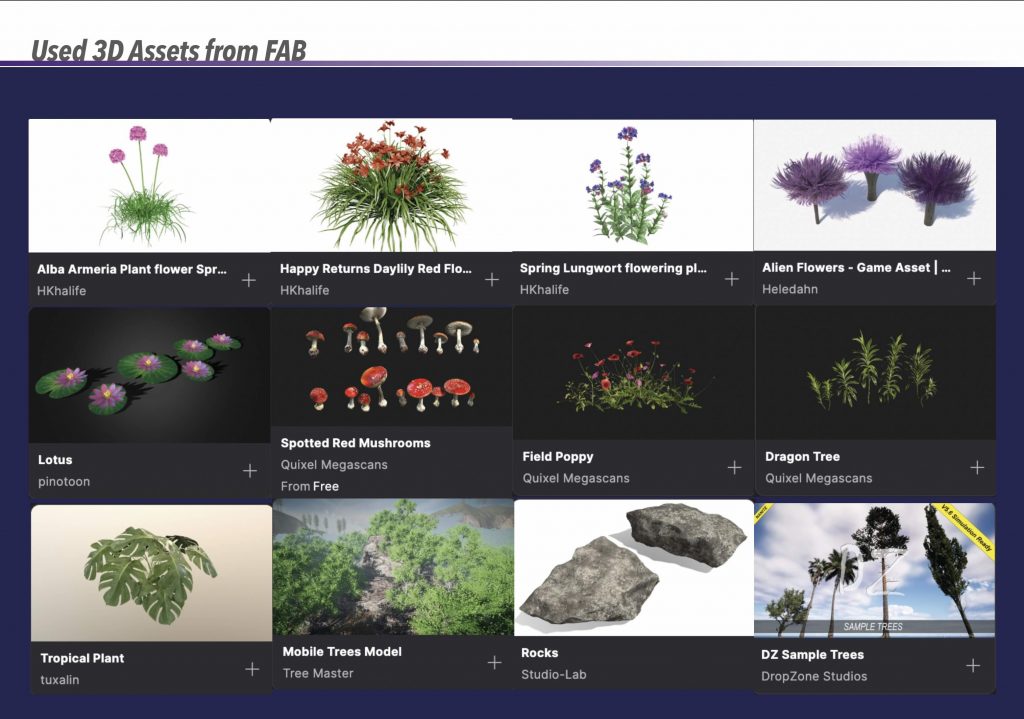Click plus icon on Mobile Trees Model card

(494, 662)
